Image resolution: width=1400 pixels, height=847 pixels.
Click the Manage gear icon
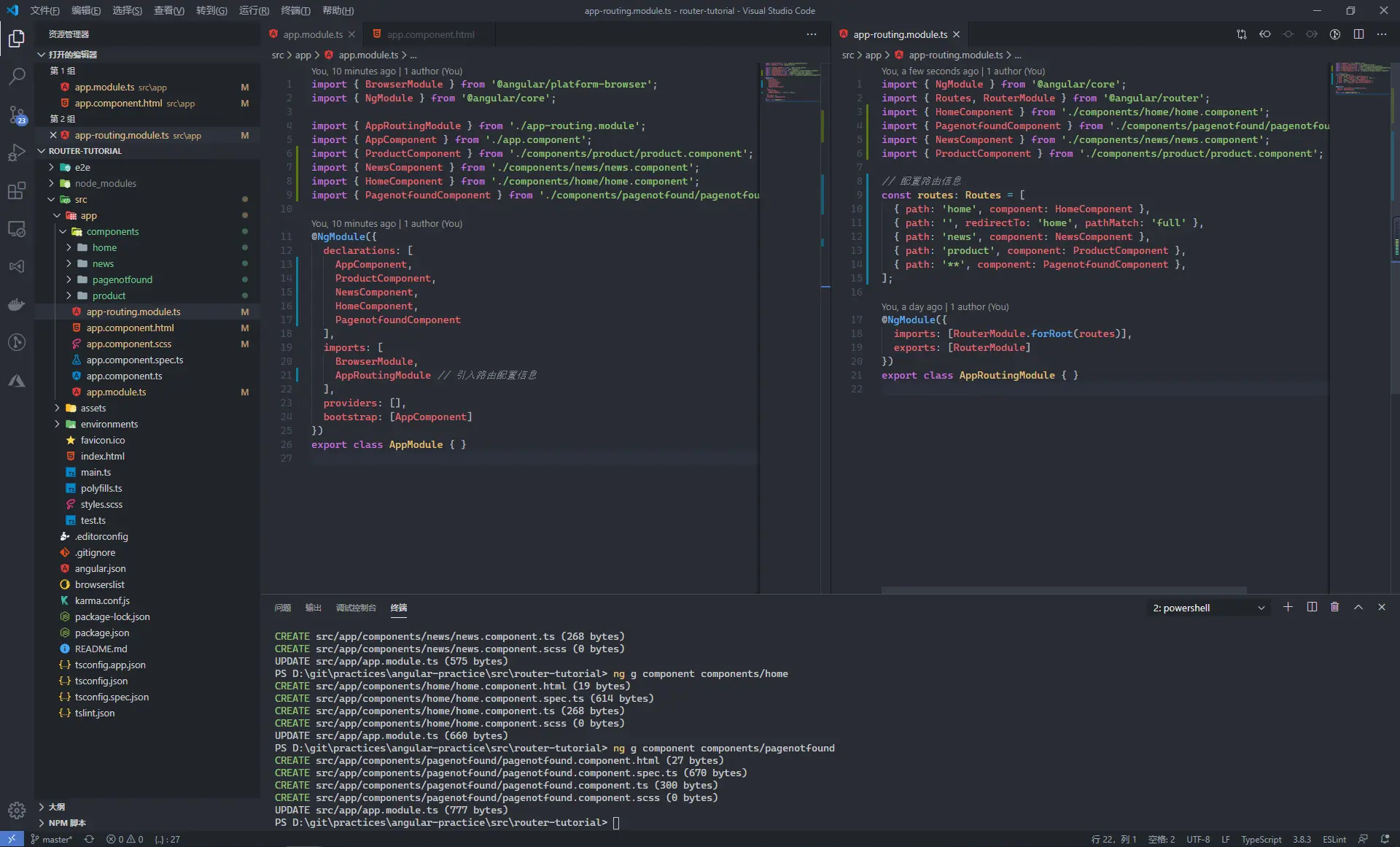click(17, 811)
